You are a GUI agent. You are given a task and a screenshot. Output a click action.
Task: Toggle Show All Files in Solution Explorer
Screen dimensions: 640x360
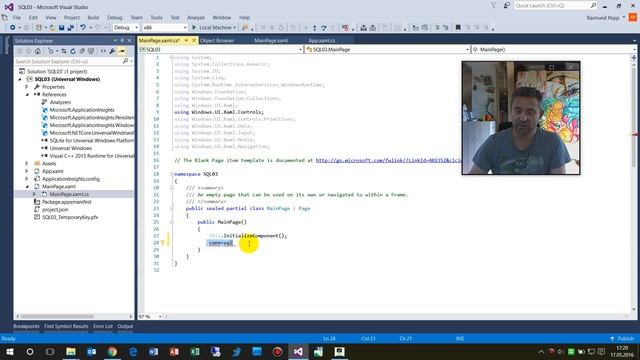[x=91, y=51]
